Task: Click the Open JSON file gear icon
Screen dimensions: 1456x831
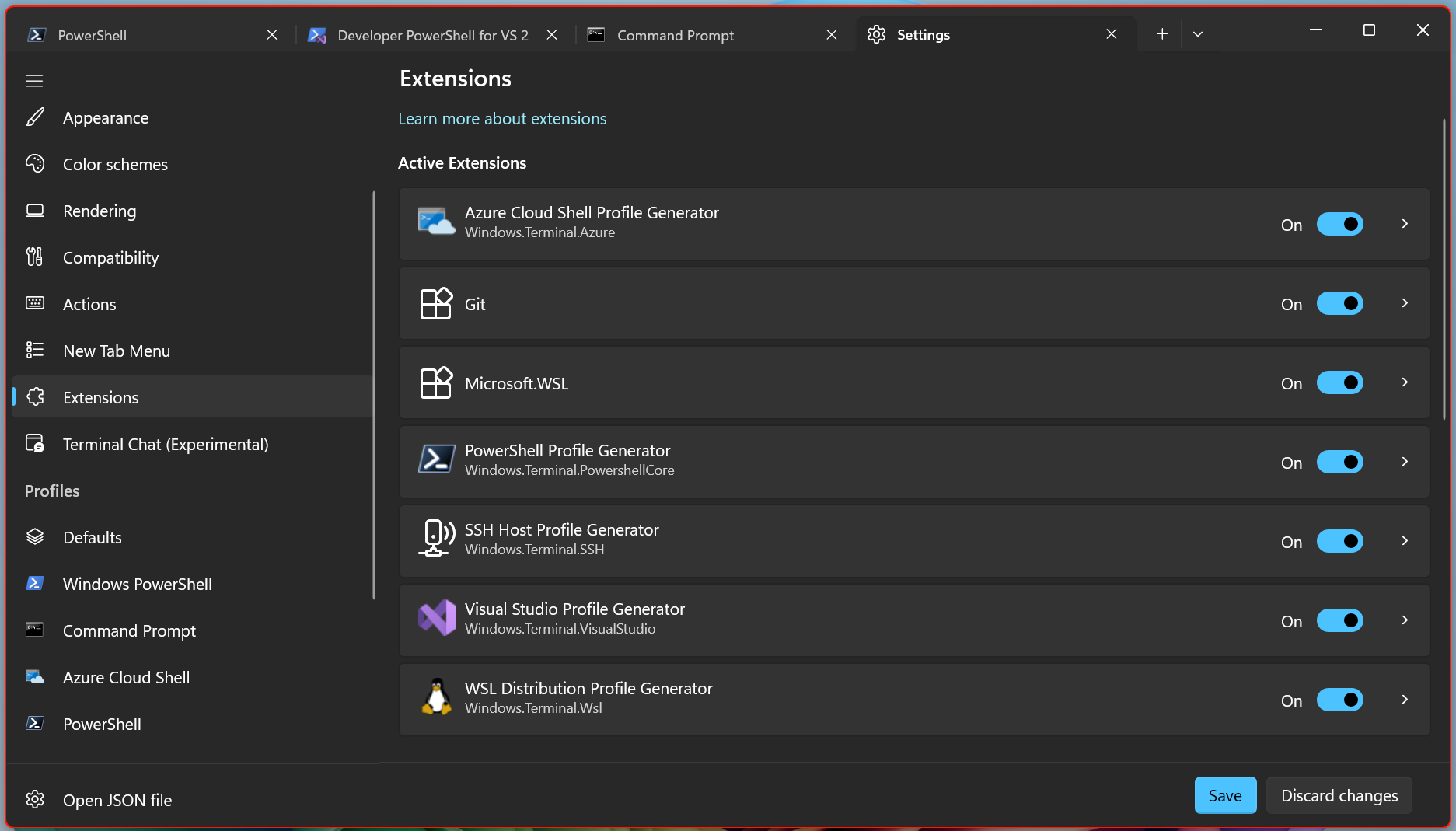Action: [35, 800]
